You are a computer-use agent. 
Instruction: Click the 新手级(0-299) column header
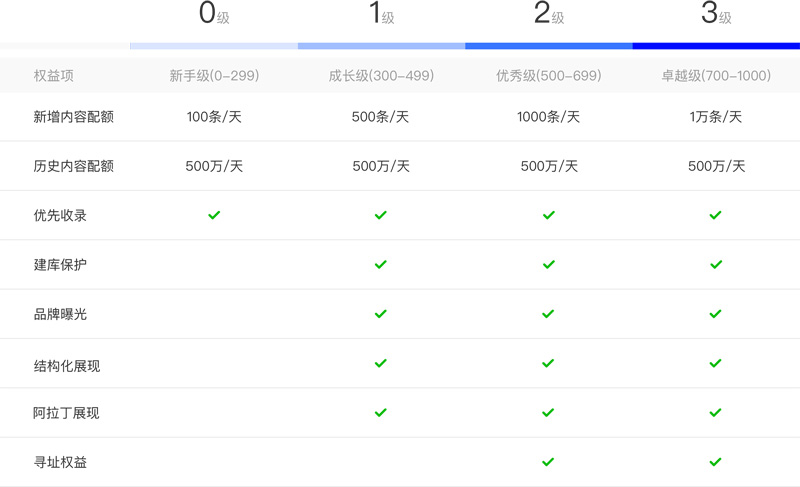214,76
